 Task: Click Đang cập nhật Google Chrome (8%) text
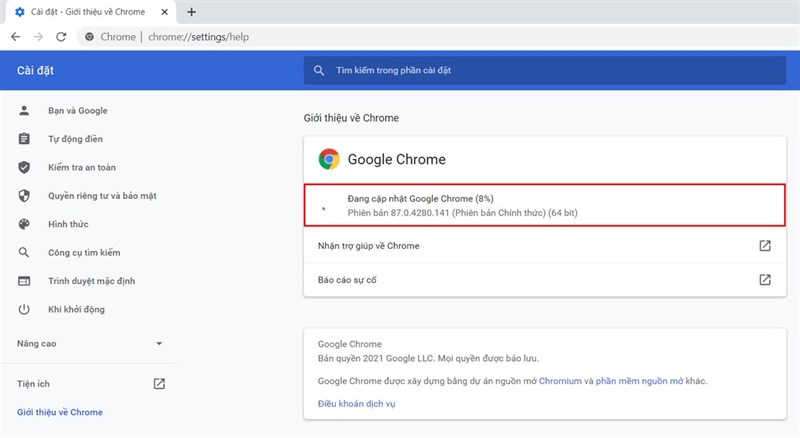(420, 199)
